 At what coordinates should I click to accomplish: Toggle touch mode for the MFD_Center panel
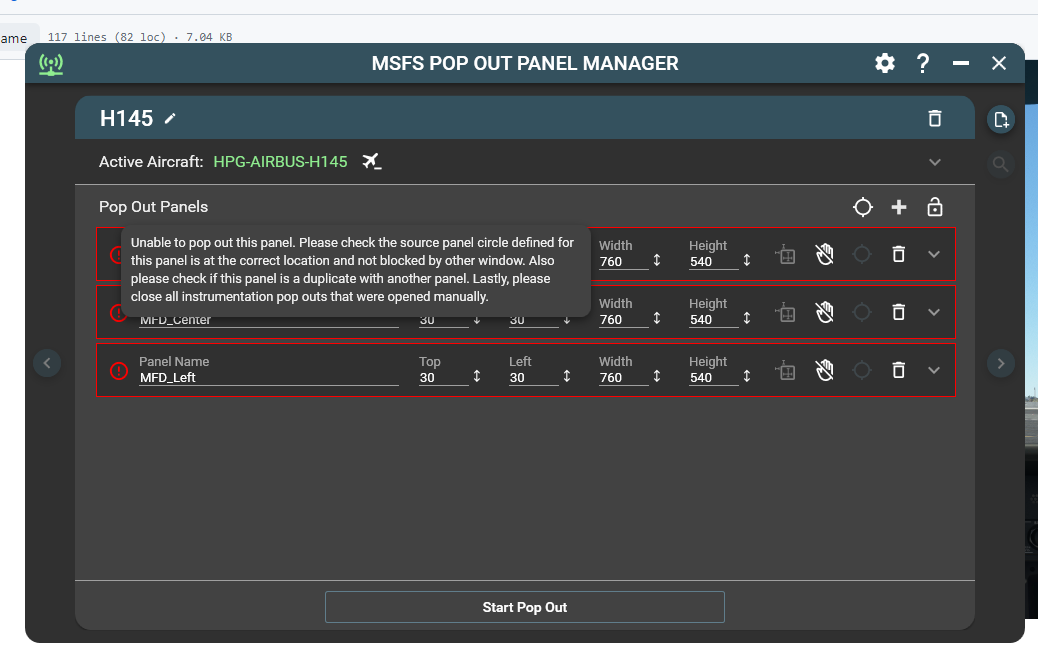(824, 311)
